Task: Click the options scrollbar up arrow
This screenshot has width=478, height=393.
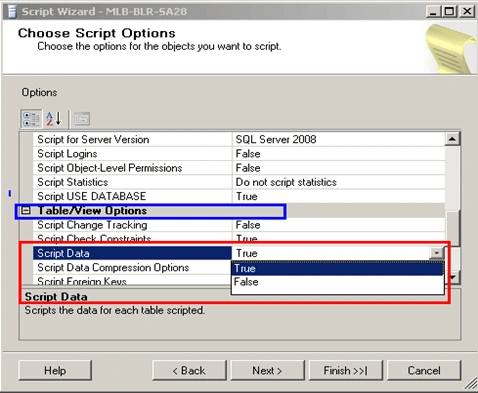Action: [x=452, y=139]
